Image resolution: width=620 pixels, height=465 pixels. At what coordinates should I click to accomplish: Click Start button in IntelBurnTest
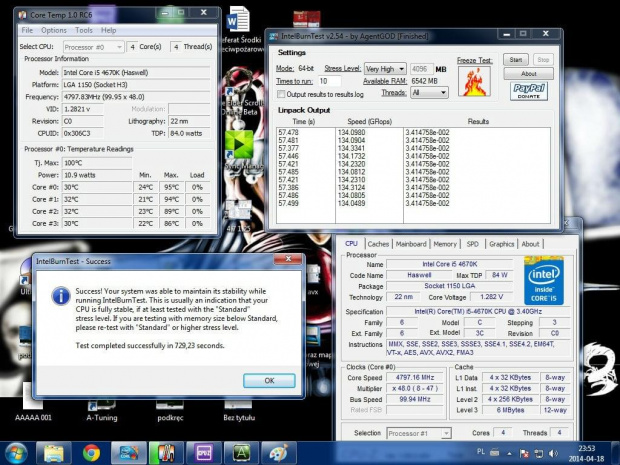(516, 60)
